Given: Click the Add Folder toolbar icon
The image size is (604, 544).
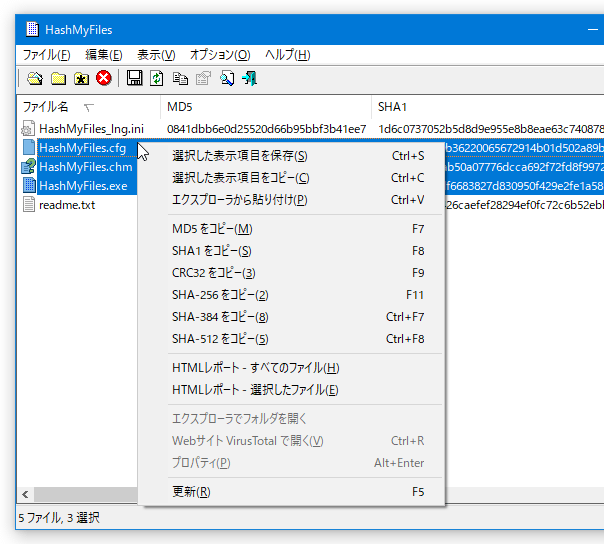Looking at the screenshot, I should (x=58, y=79).
